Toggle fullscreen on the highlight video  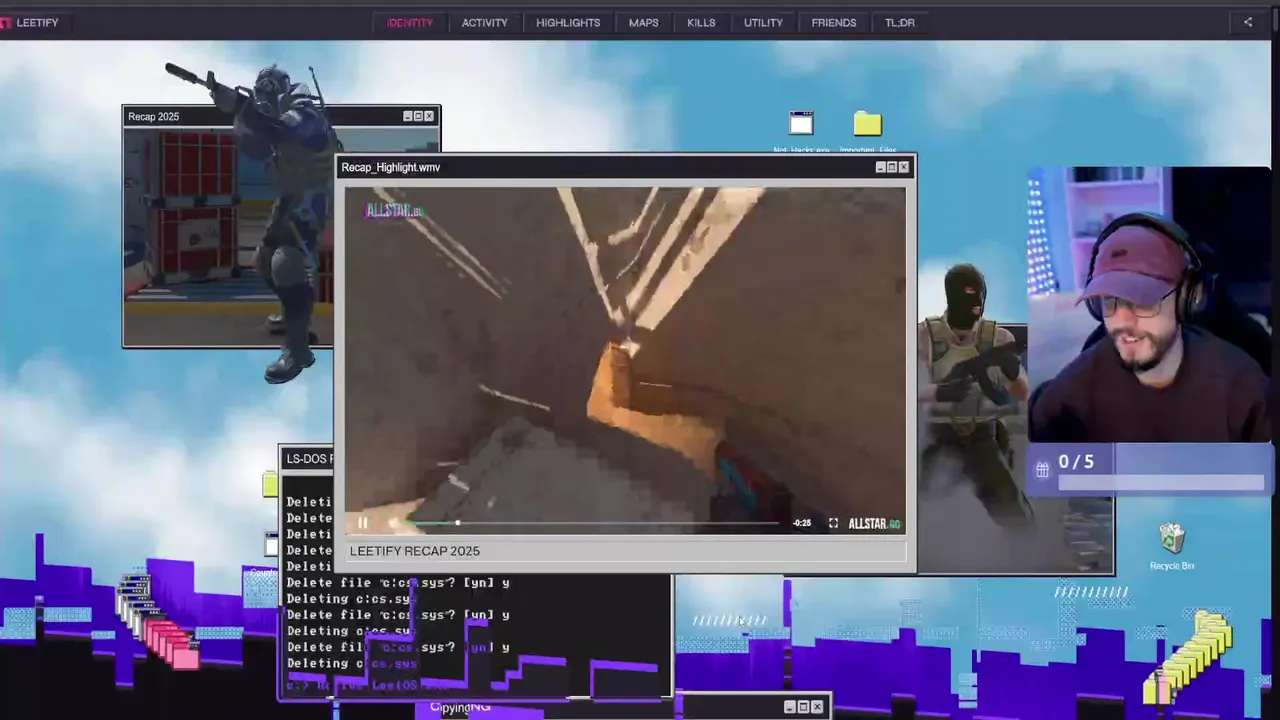pos(833,523)
